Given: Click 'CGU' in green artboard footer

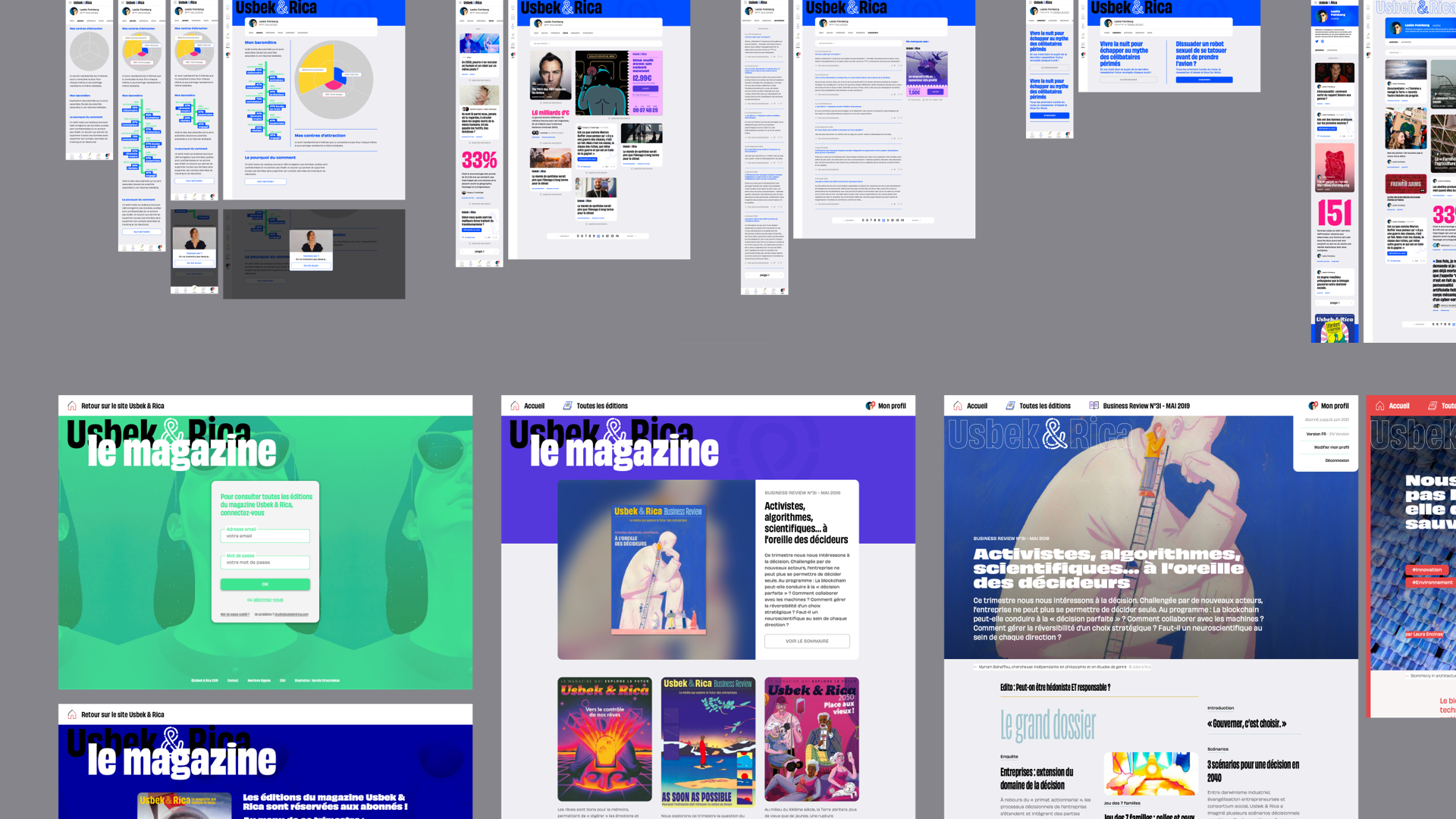Looking at the screenshot, I should [283, 680].
